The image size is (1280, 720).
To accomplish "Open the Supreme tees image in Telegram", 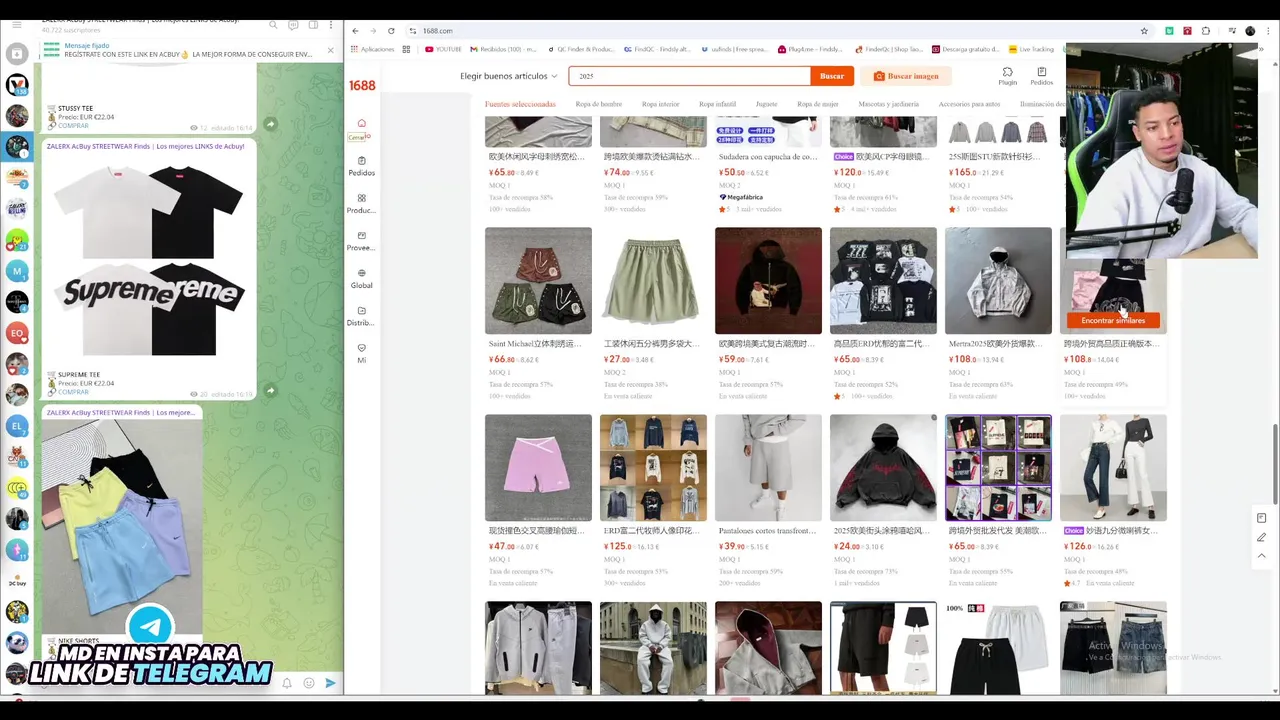I will (148, 260).
